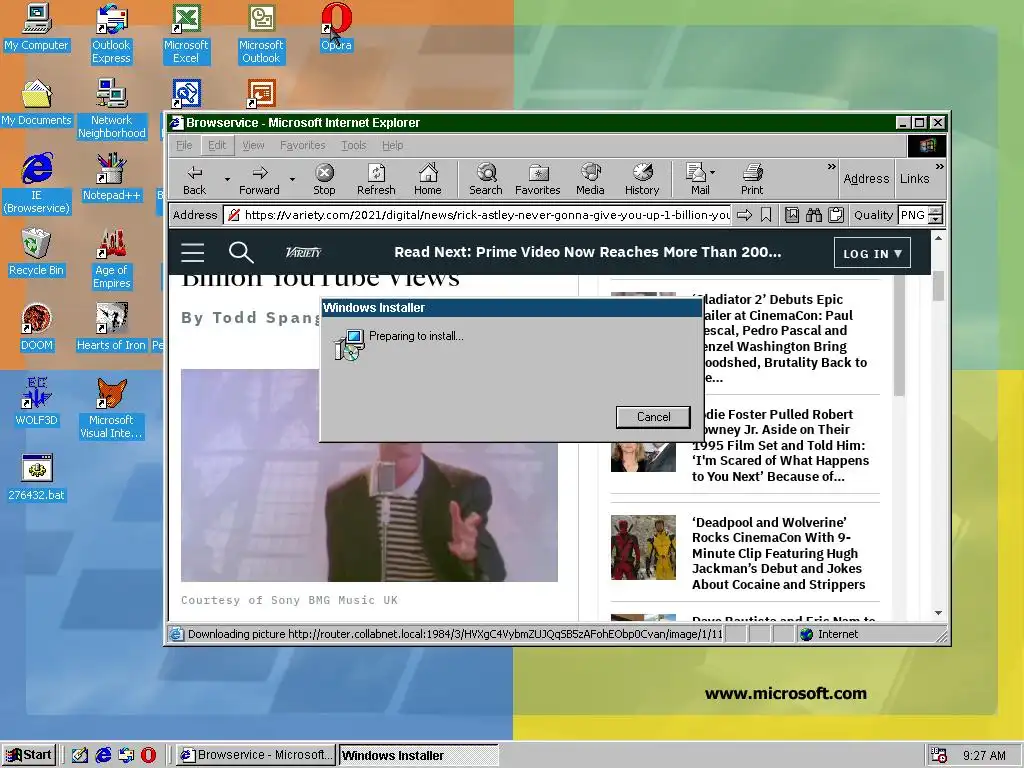Viewport: 1024px width, 768px height.
Task: Launch Internet Explorer from quick launch
Action: tap(103, 755)
